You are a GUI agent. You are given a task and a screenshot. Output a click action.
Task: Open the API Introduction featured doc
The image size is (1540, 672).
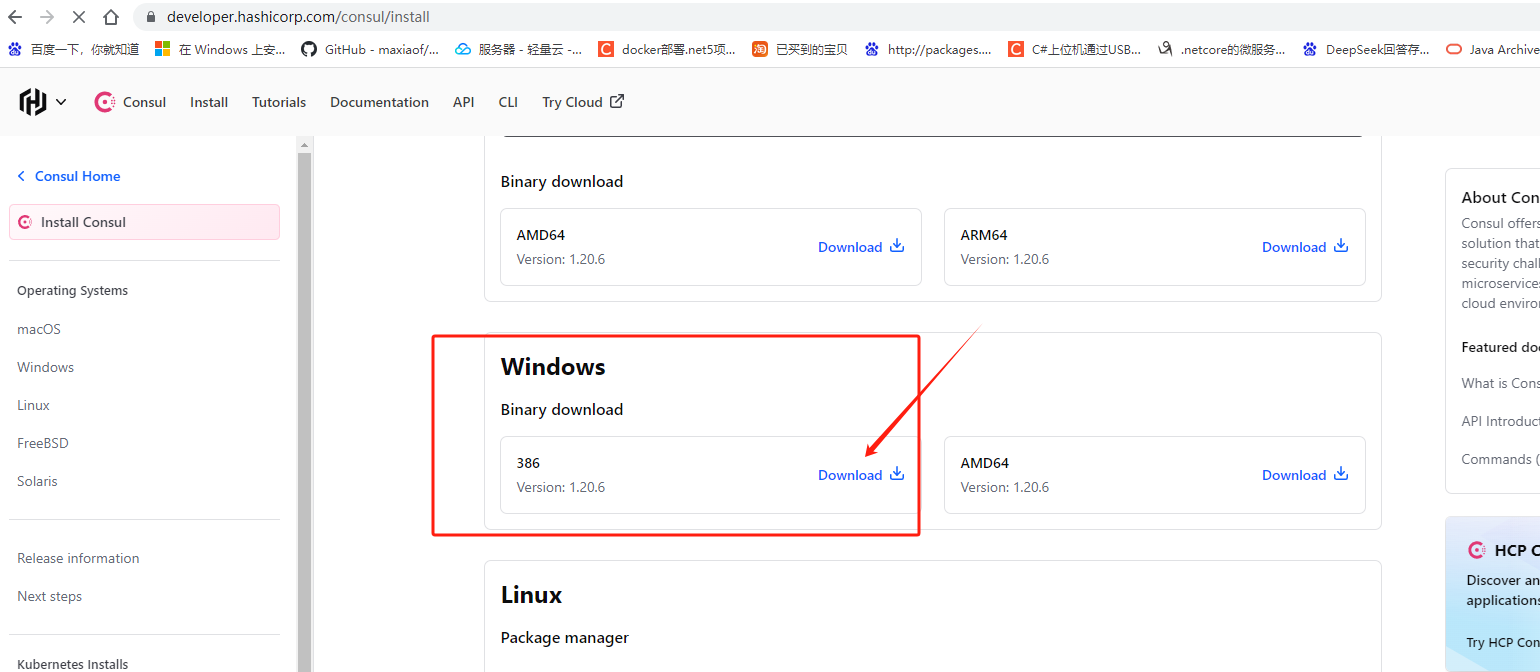click(1500, 421)
